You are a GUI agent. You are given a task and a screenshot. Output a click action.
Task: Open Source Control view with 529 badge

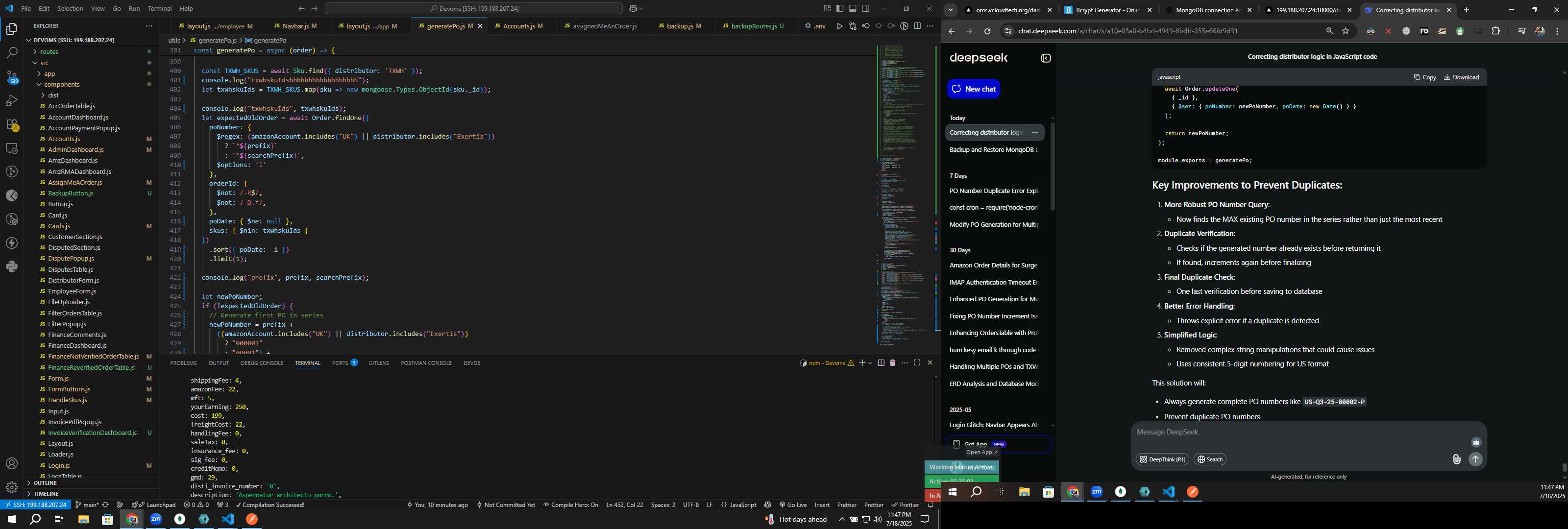[12, 77]
